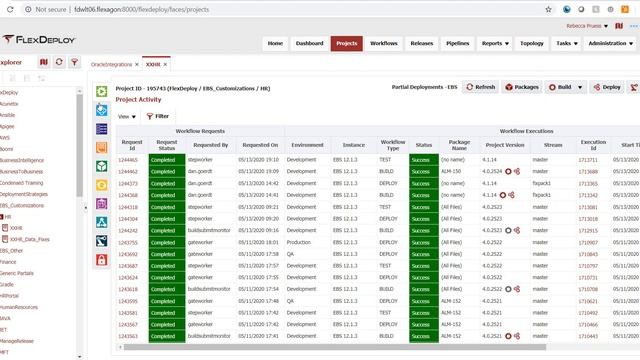Click the top-right red book icon

pos(619,26)
